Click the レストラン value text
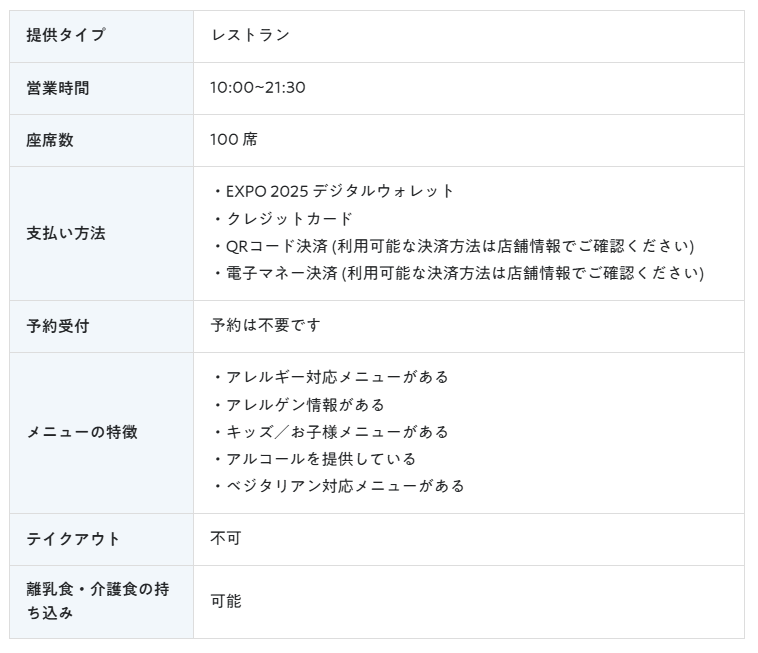Viewport: 758px width, 653px height. tap(250, 36)
